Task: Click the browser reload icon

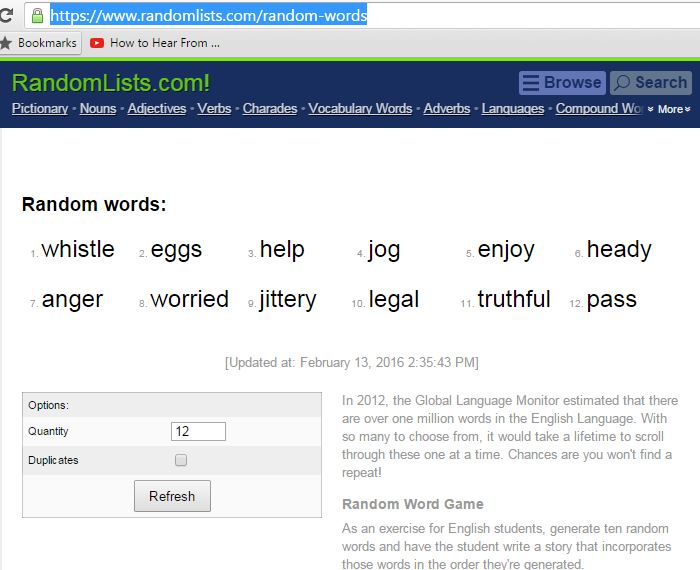Action: tap(6, 16)
